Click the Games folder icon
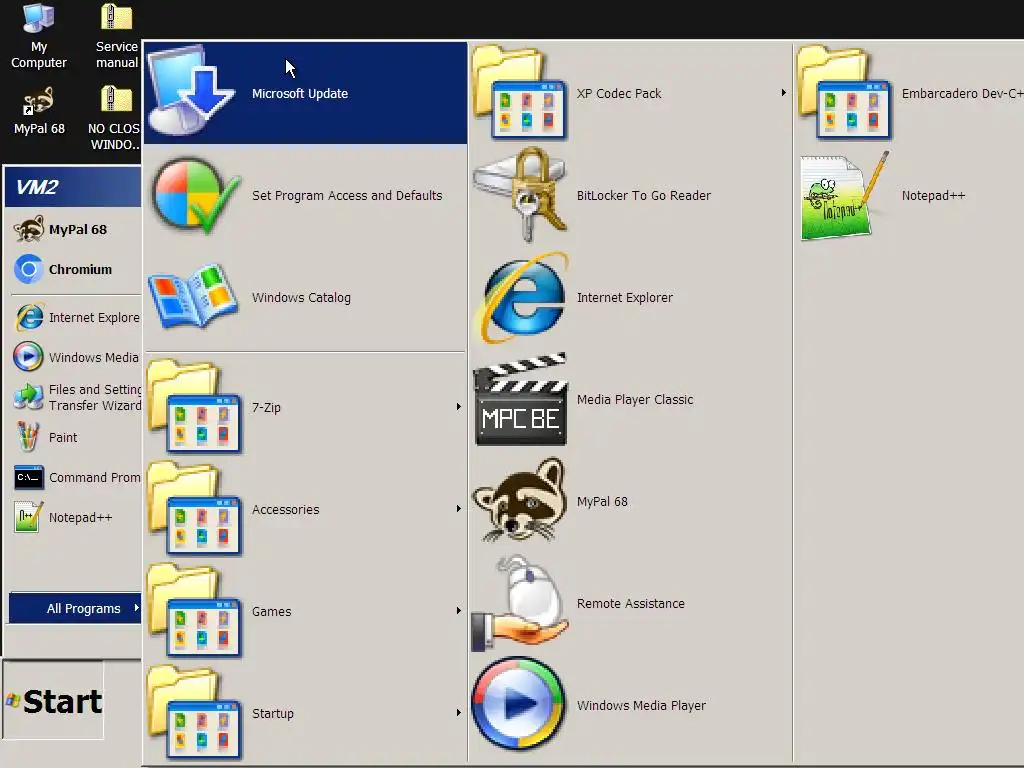This screenshot has height=768, width=1024. tap(194, 610)
